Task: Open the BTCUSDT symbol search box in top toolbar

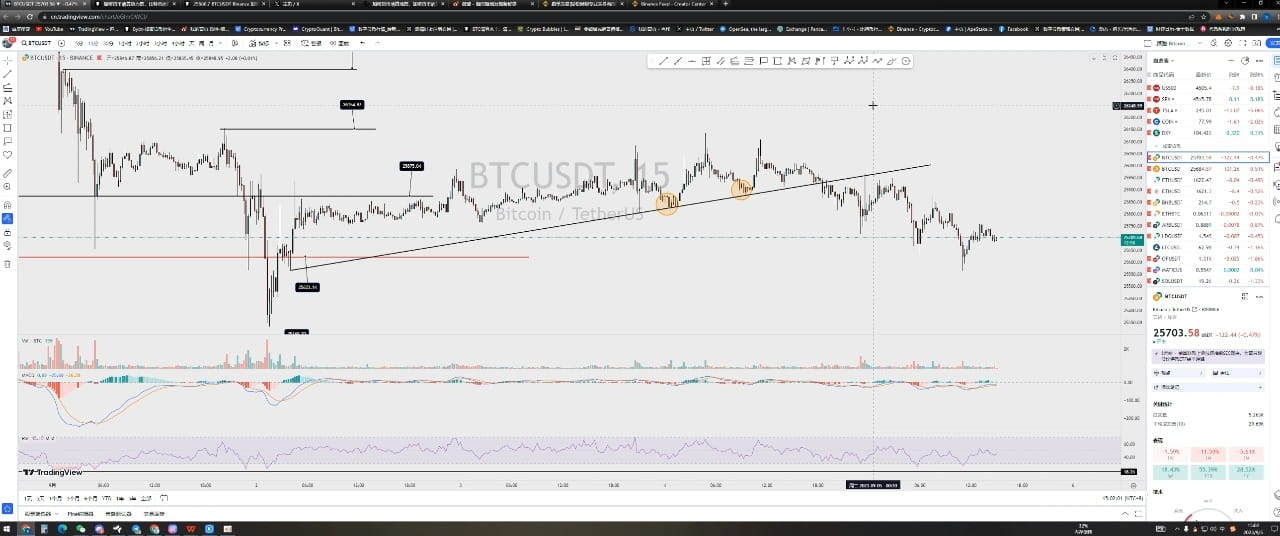Action: (37, 43)
